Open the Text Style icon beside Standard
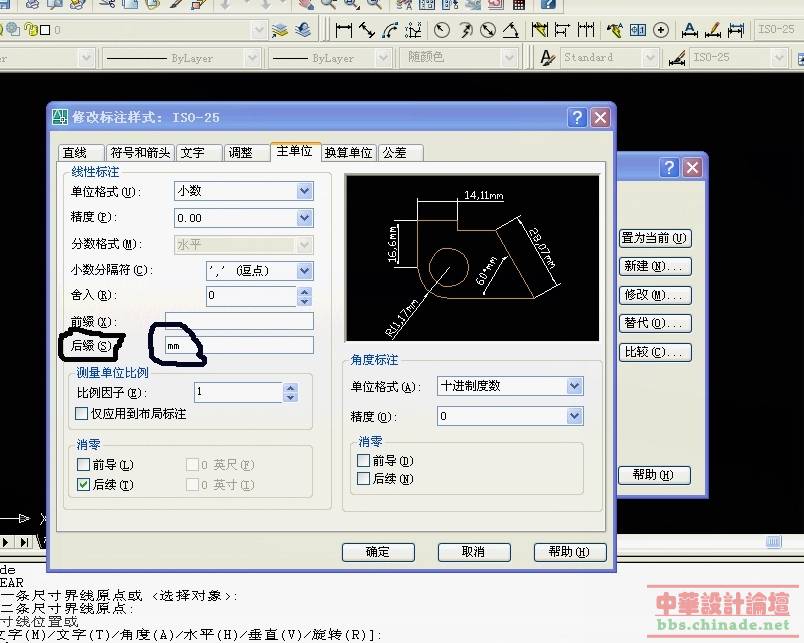Viewport: 804px width, 643px height. point(547,57)
